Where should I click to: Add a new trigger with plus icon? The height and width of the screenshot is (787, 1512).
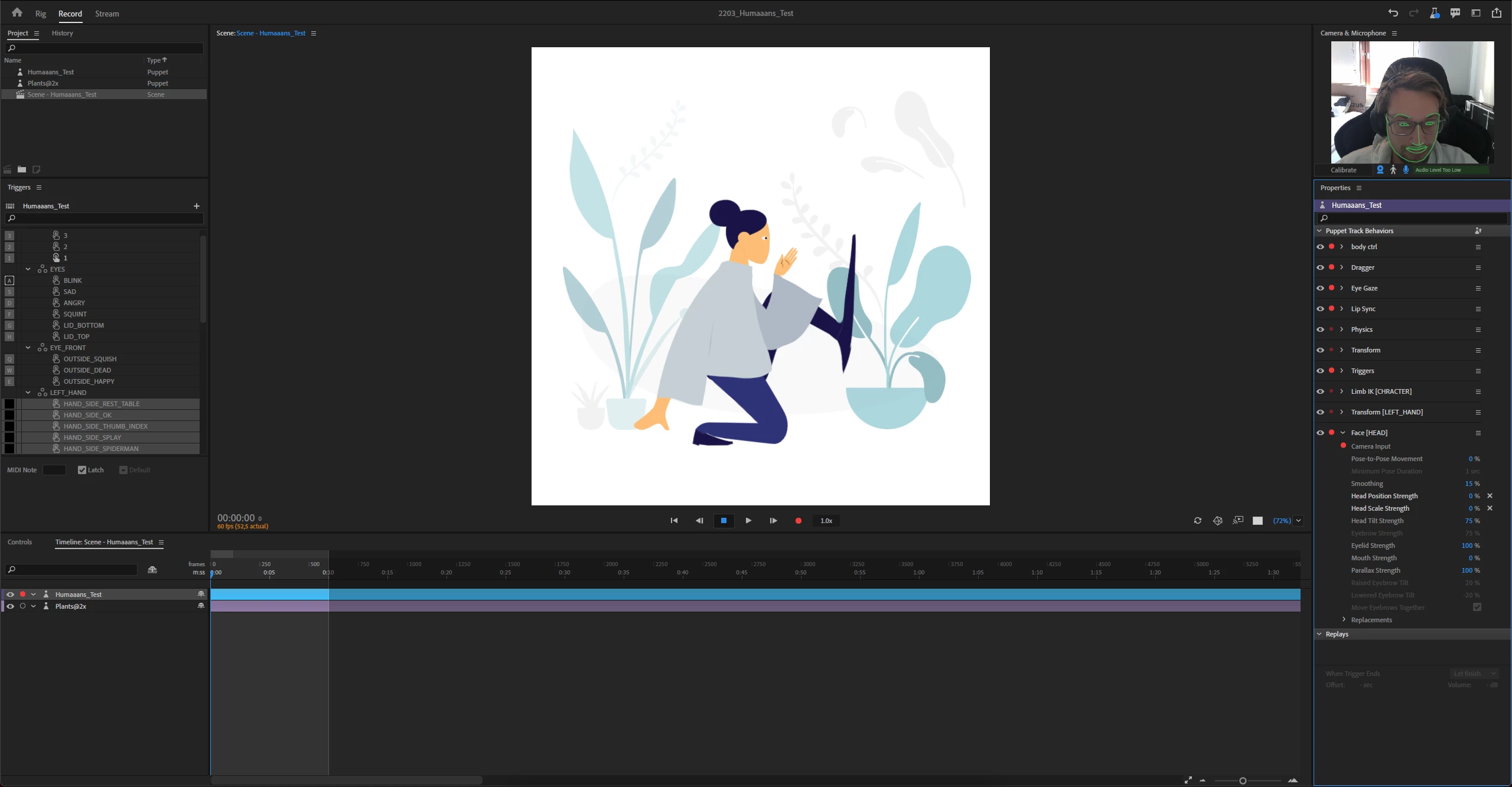197,206
